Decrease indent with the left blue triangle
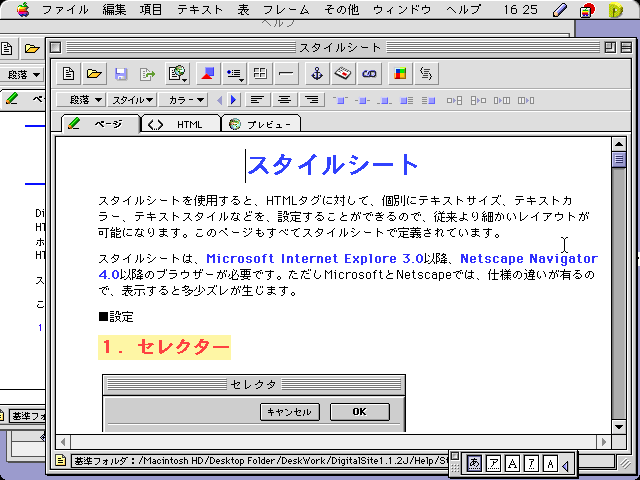 pyautogui.click(x=220, y=100)
